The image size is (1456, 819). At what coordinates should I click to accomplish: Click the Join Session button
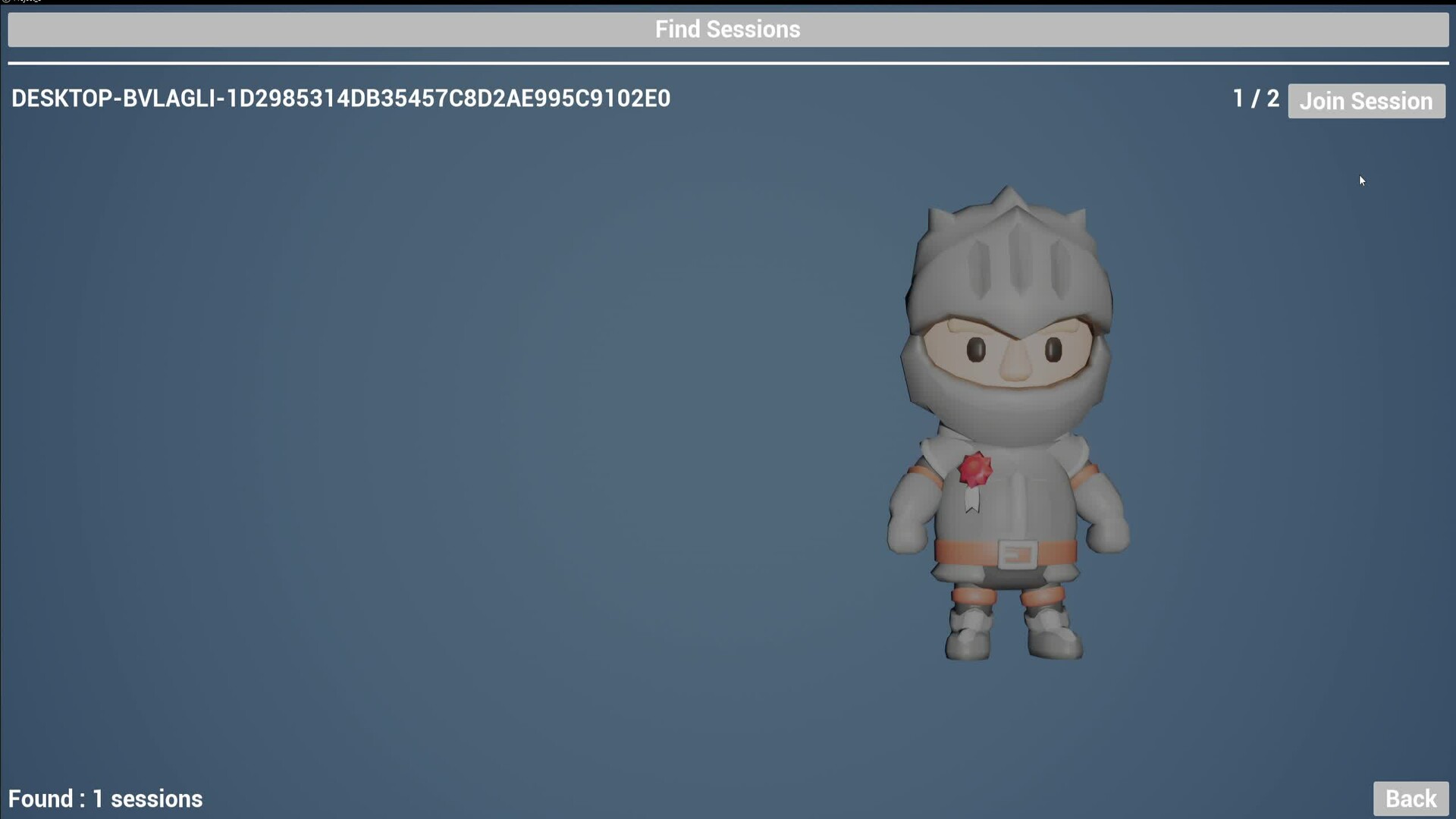pyautogui.click(x=1366, y=101)
